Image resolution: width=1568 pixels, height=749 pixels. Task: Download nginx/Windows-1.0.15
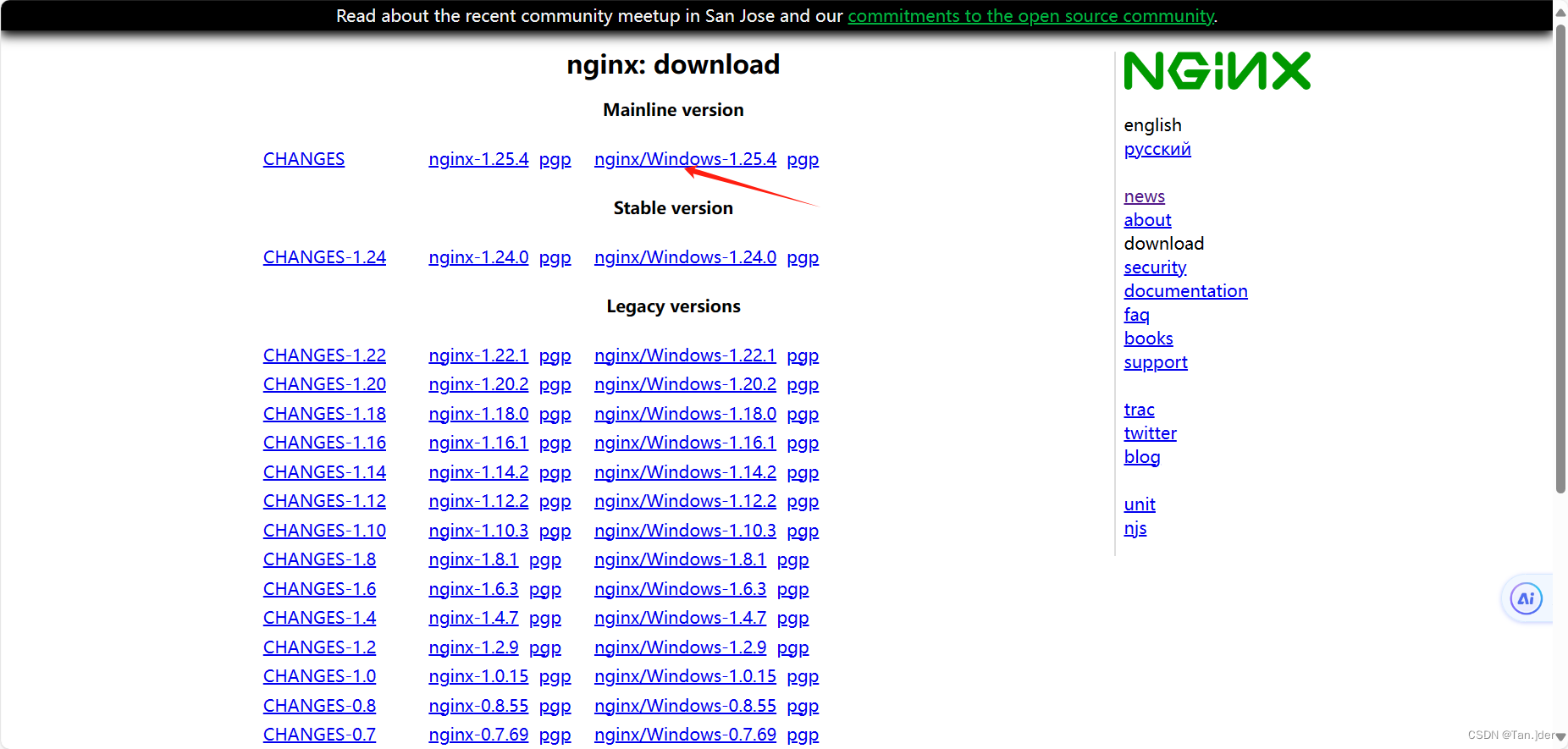(685, 676)
